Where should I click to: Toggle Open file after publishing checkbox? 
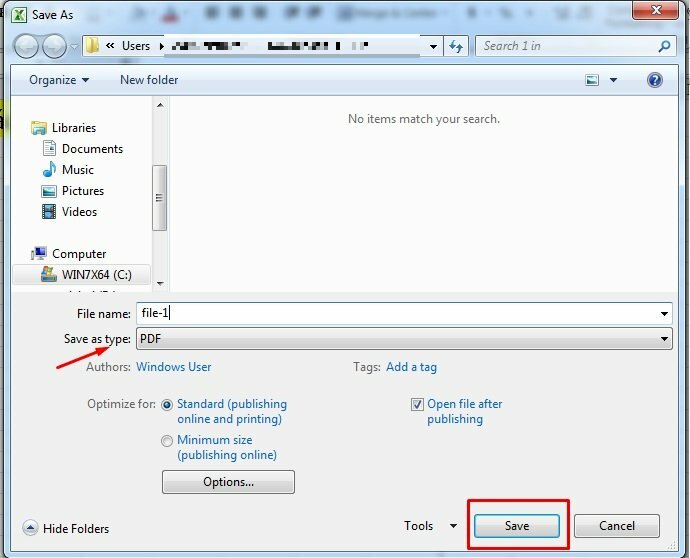click(417, 404)
